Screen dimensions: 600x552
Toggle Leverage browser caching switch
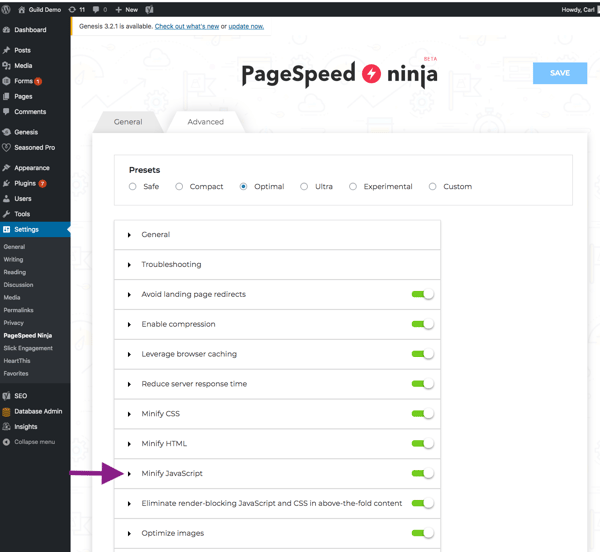(x=422, y=354)
